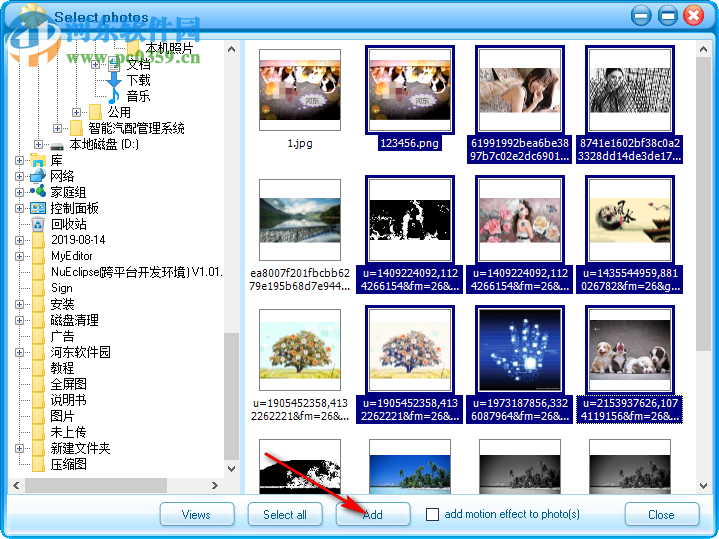Click the 说明书 folder icon
Screen dimensions: 719x539
click(39, 400)
